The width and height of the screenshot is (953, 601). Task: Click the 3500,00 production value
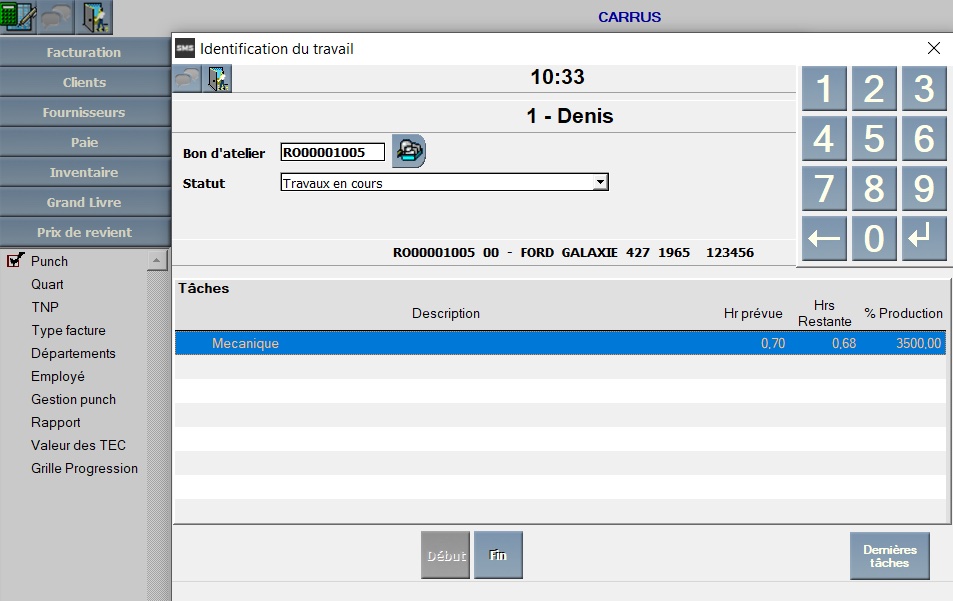click(918, 344)
